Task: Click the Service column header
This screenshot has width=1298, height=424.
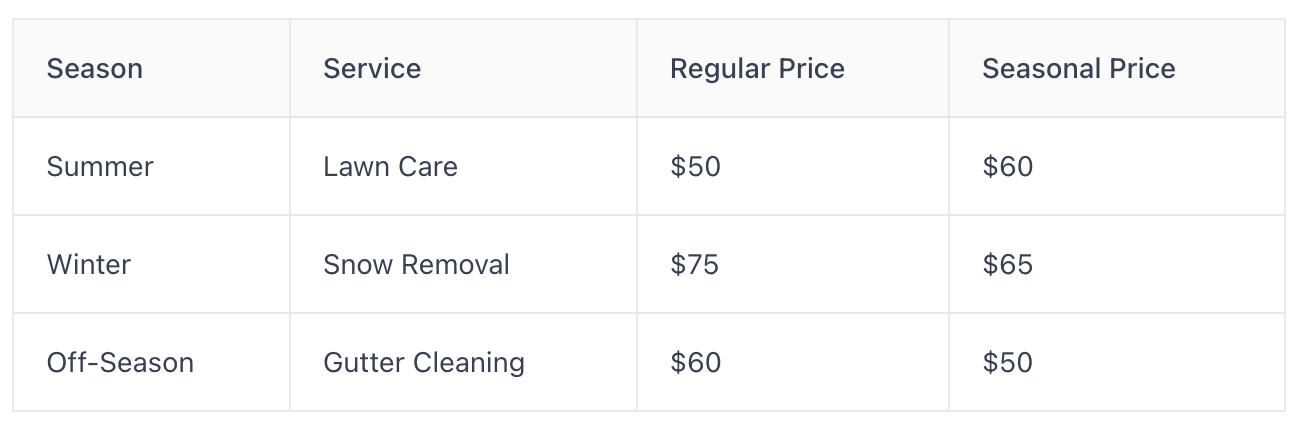Action: tap(463, 68)
